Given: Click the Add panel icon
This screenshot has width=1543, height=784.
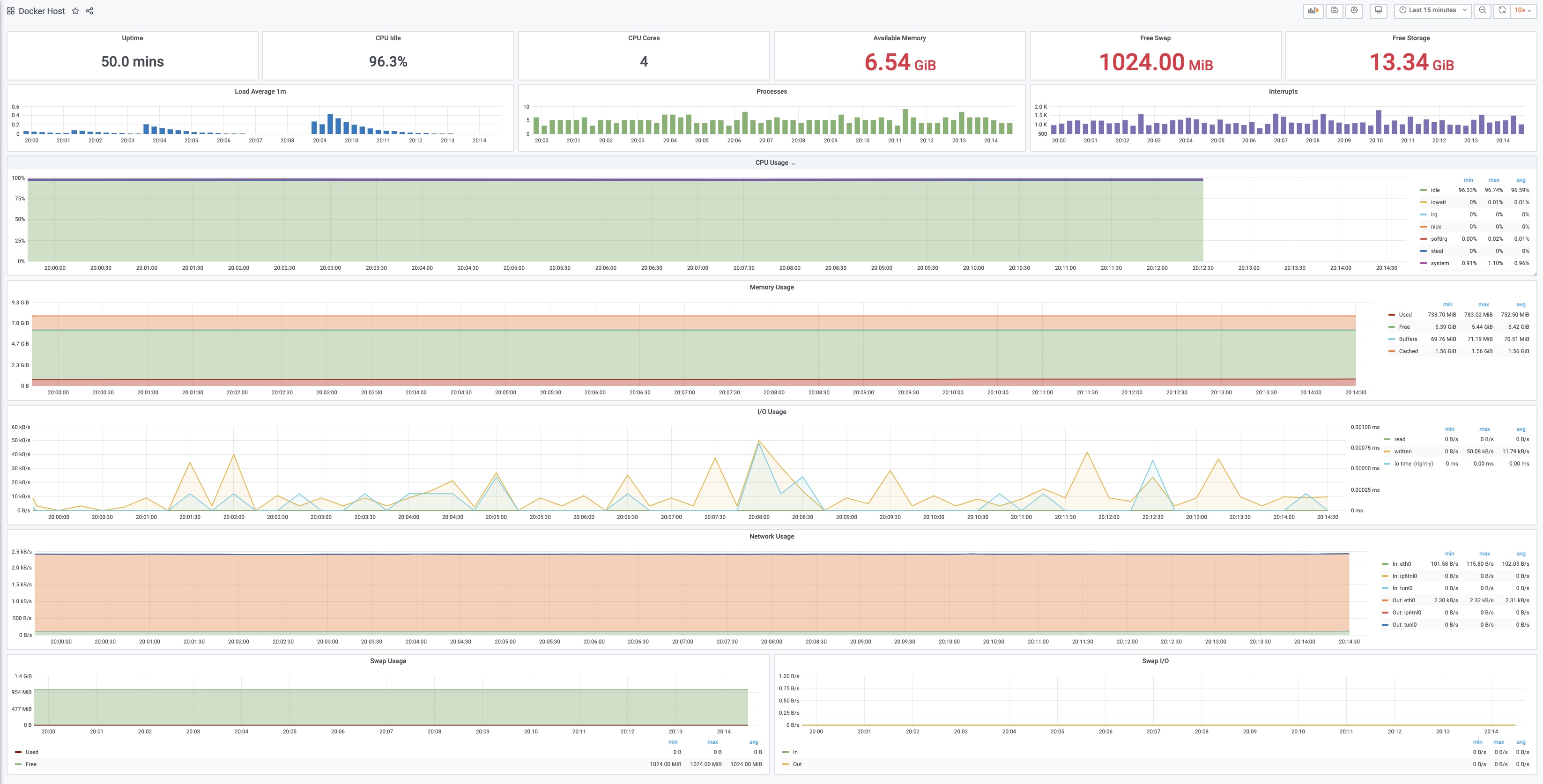Looking at the screenshot, I should coord(1313,10).
